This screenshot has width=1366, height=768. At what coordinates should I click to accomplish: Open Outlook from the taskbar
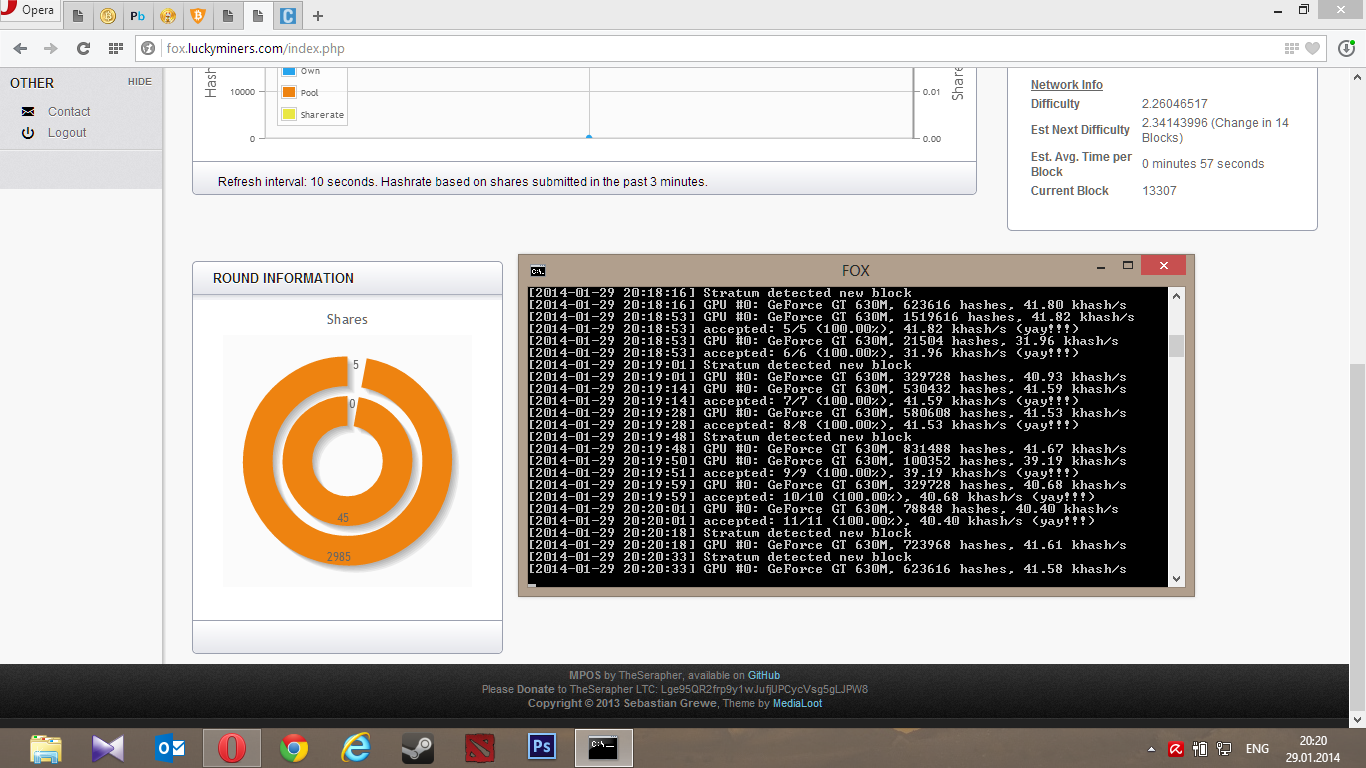[x=170, y=748]
